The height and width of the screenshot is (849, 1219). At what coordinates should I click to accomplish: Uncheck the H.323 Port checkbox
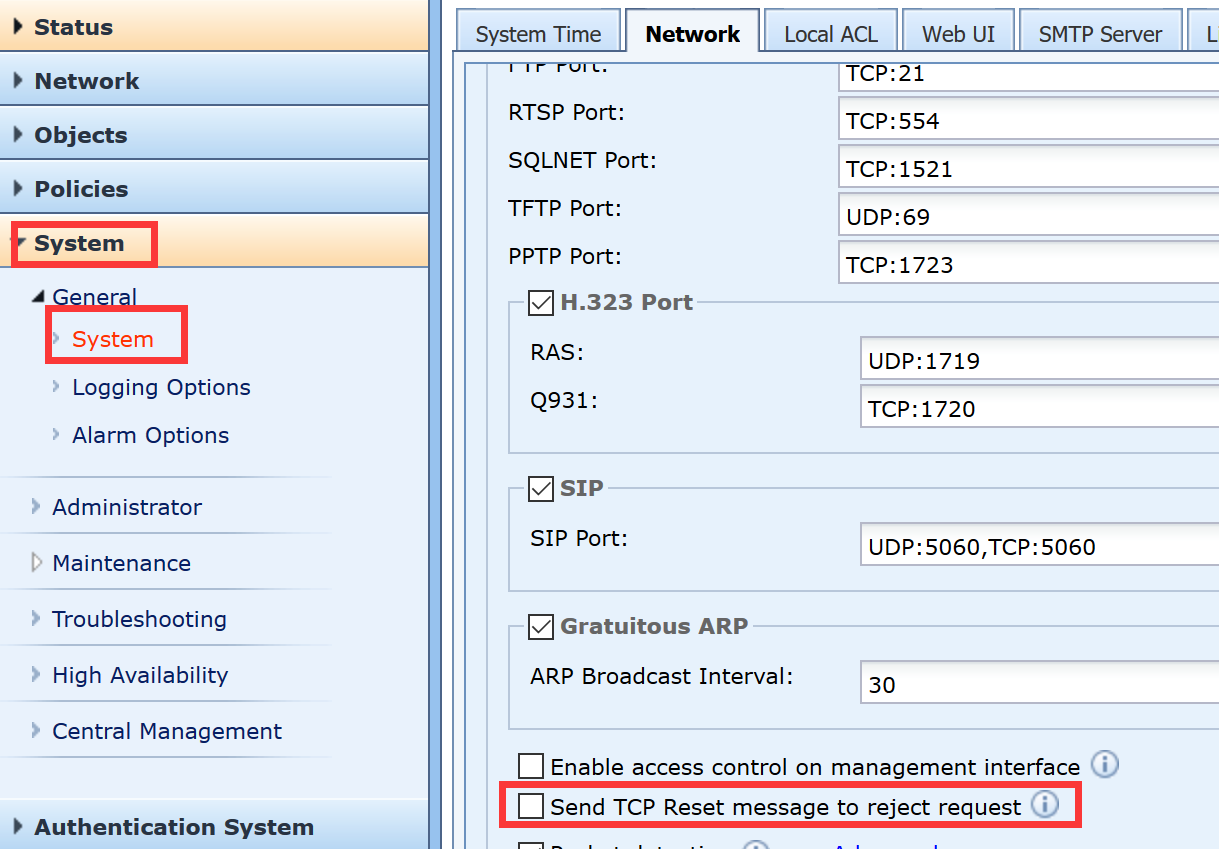(x=541, y=302)
